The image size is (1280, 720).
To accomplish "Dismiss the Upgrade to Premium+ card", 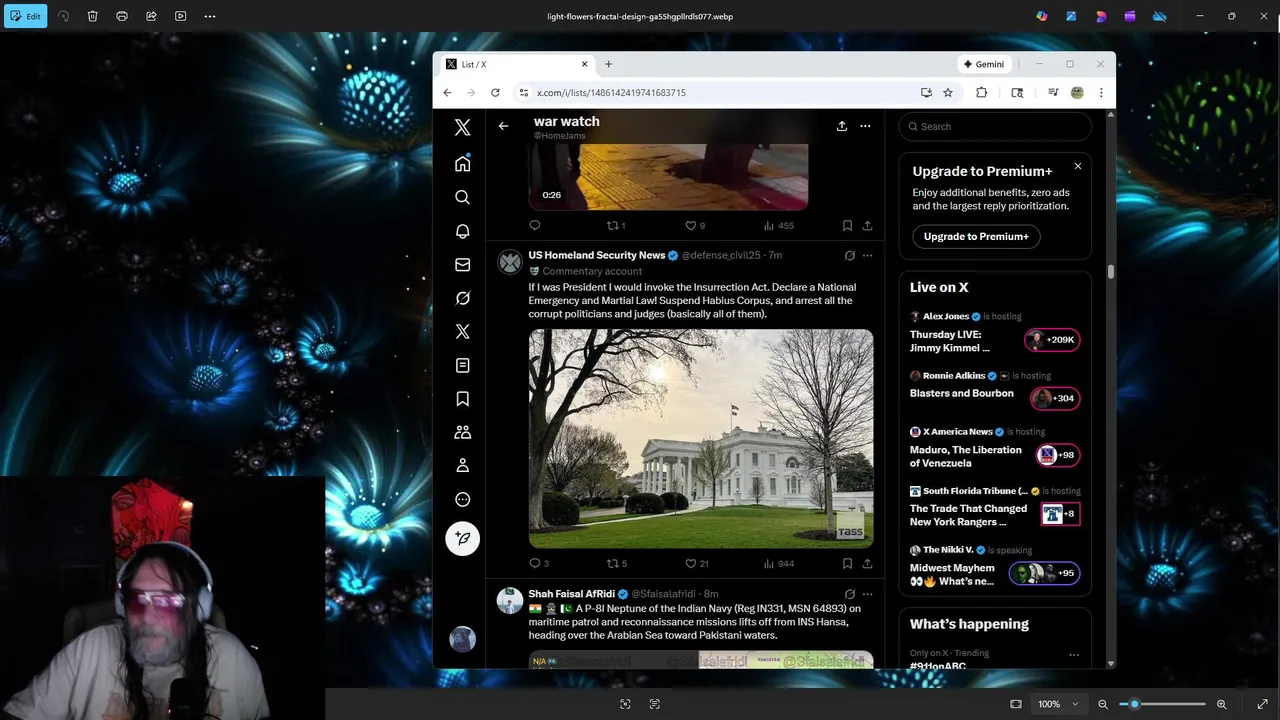I will point(1077,166).
